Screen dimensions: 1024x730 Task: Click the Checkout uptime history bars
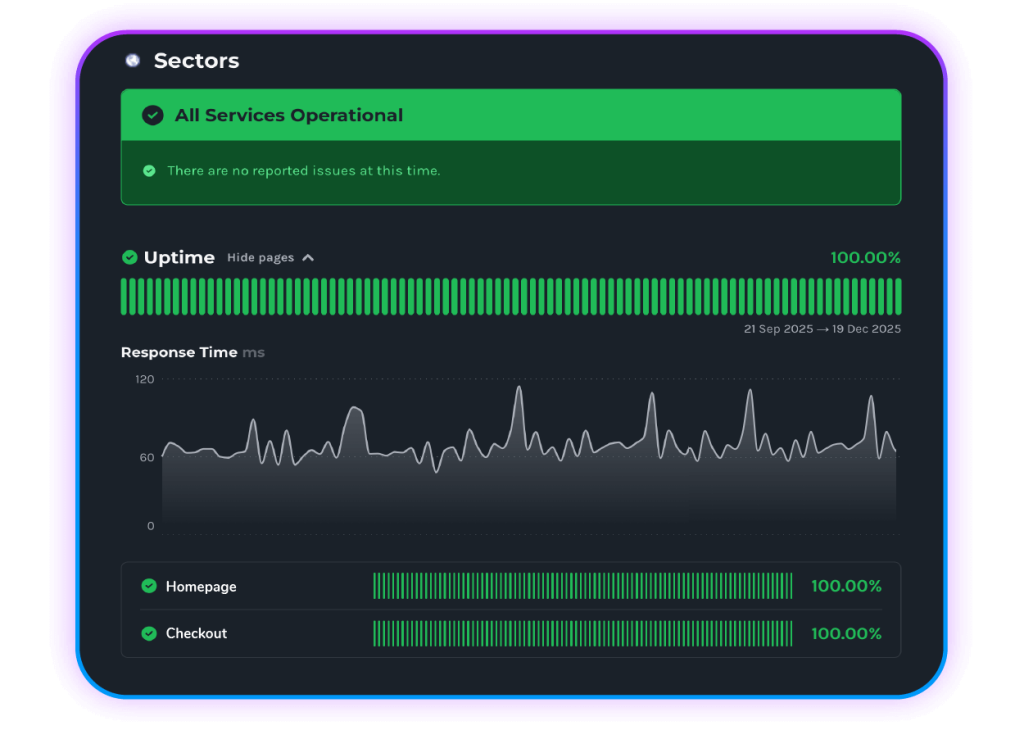(x=582, y=633)
